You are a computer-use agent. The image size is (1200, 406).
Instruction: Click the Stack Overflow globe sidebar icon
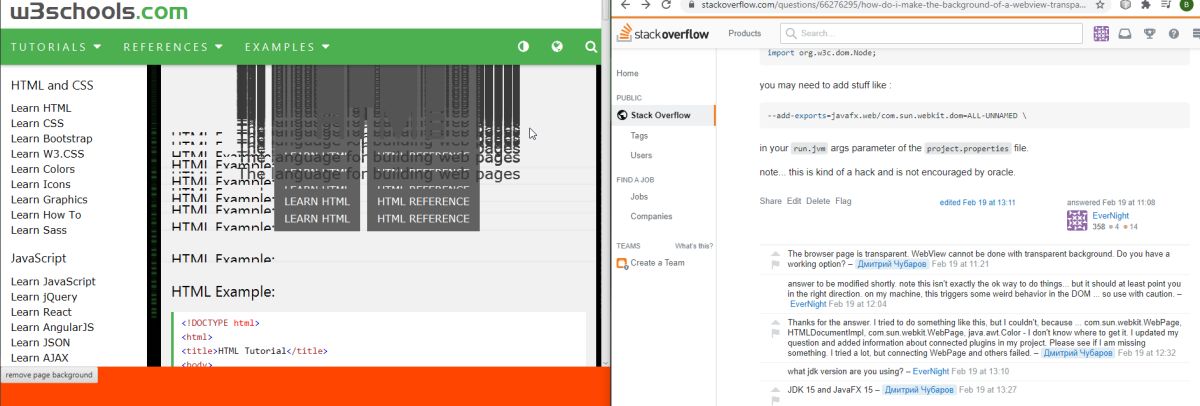[x=622, y=115]
